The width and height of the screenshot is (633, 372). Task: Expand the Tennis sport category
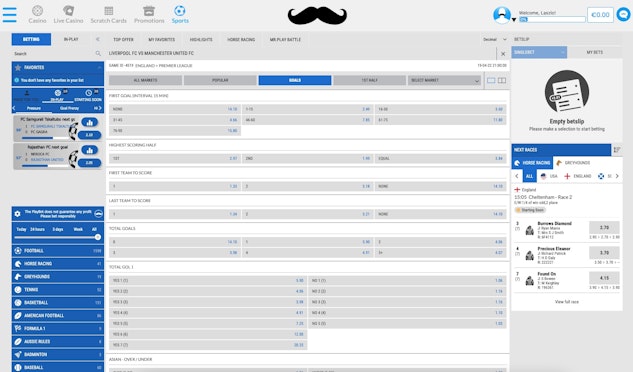tap(58, 290)
